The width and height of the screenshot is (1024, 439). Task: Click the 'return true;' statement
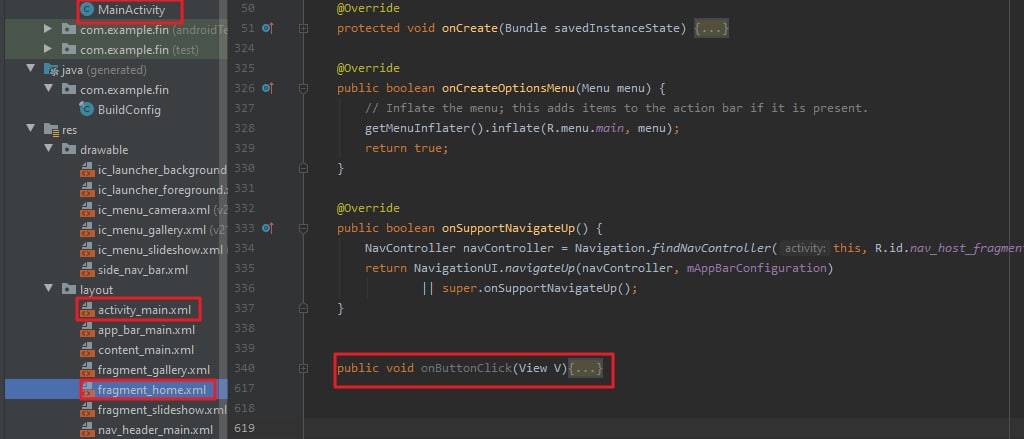pos(407,148)
